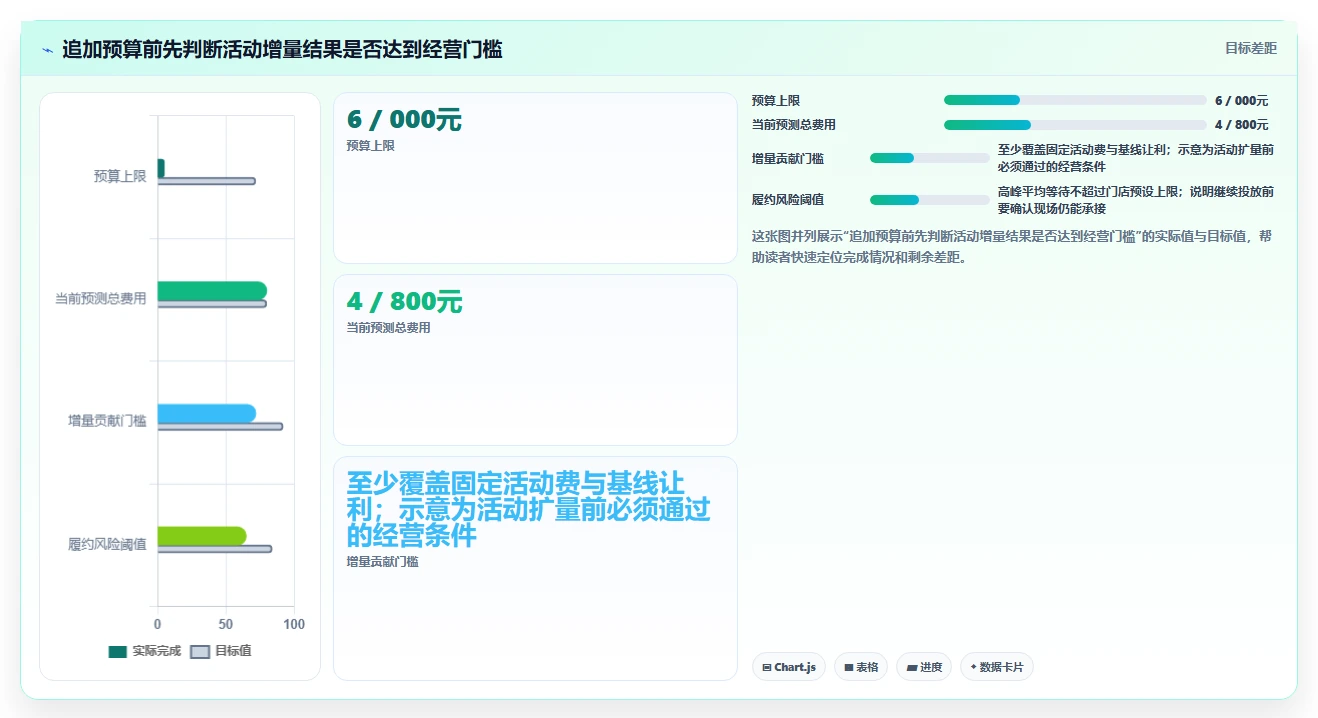Image resolution: width=1318 pixels, height=718 pixels.
Task: Click the blue 至少覆盖固定活动费 card heading
Action: (529, 510)
